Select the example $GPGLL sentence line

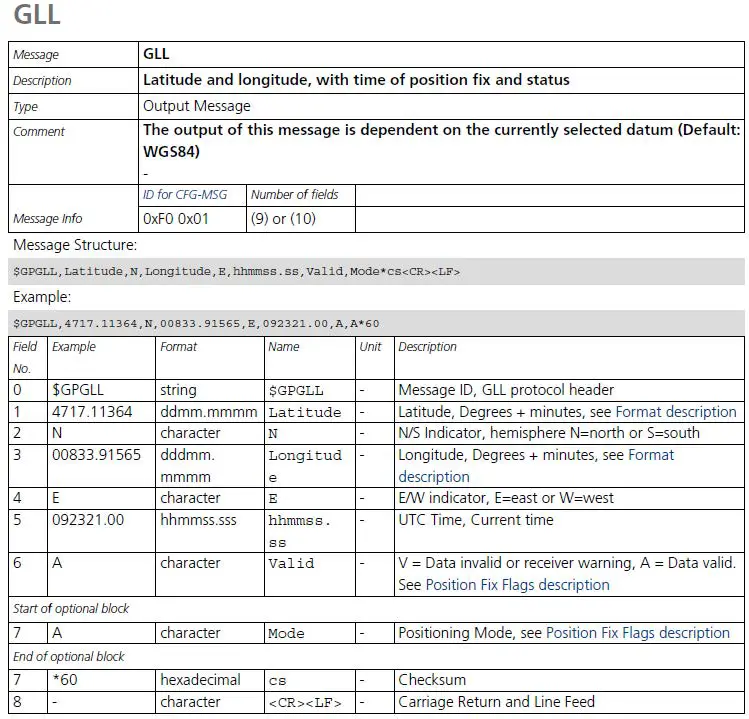click(x=376, y=323)
